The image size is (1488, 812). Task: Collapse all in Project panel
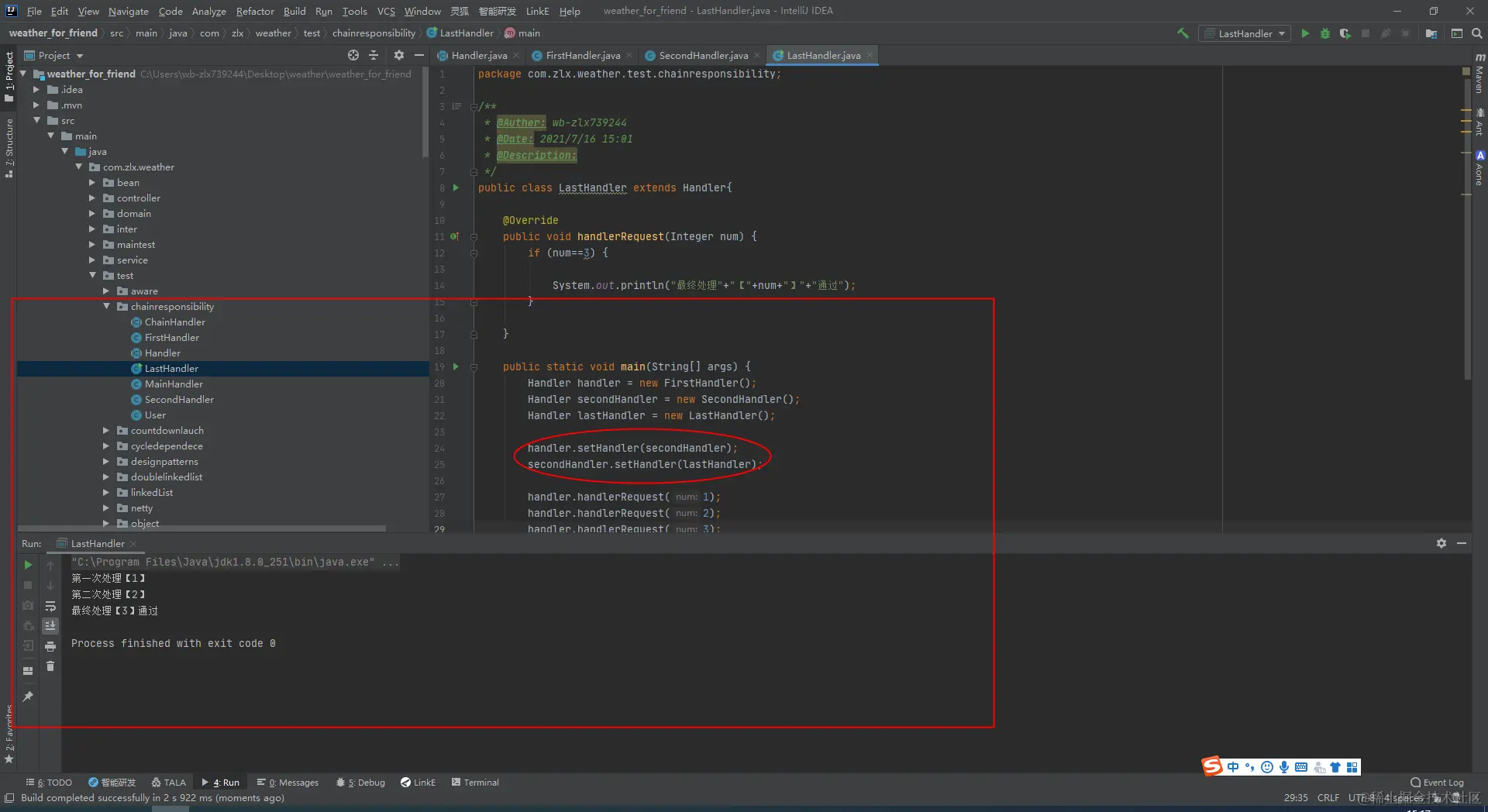374,55
